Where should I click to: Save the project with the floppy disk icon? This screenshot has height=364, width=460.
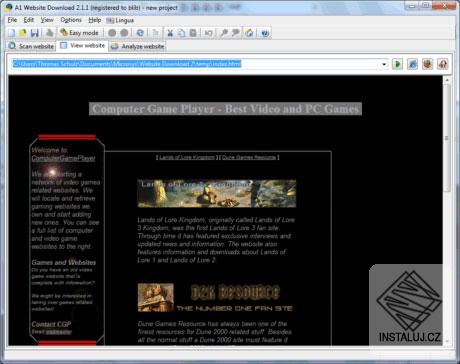(35, 33)
